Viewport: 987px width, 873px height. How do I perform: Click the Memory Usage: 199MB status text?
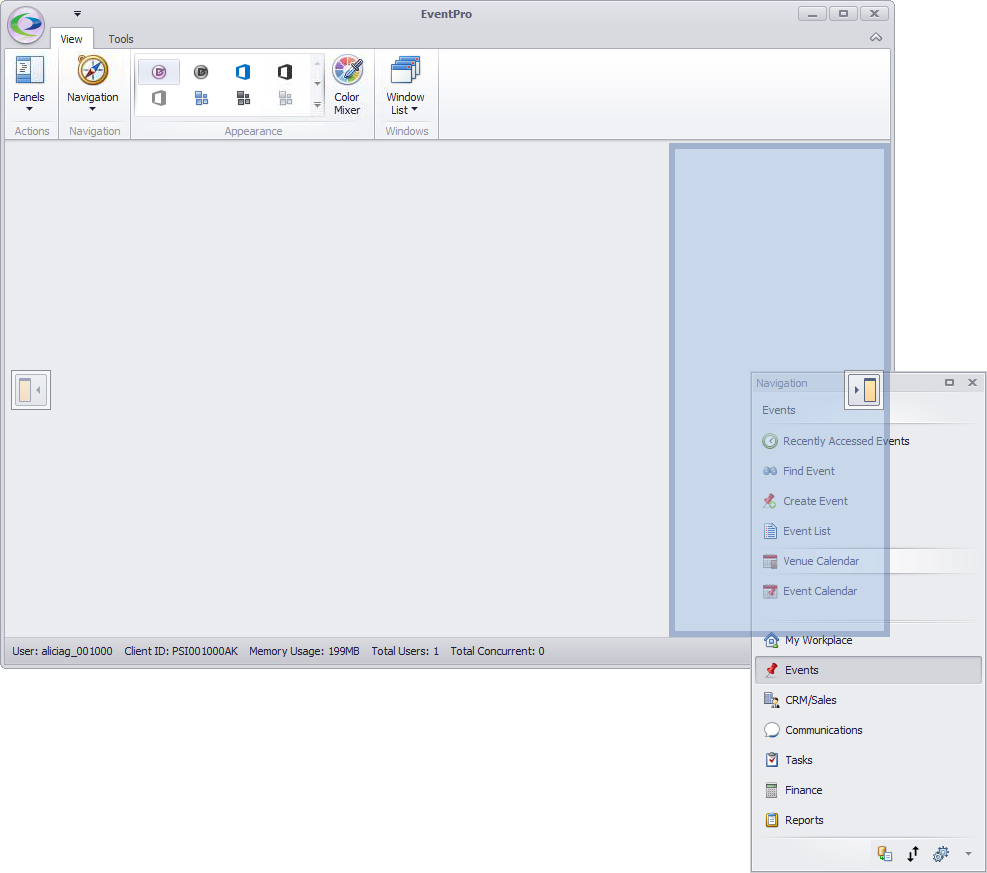304,651
